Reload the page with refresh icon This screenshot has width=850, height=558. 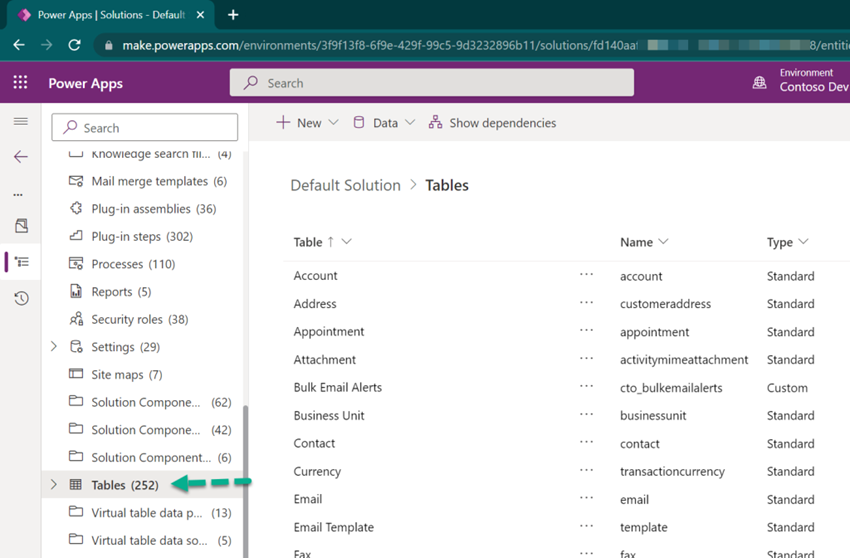click(x=74, y=45)
